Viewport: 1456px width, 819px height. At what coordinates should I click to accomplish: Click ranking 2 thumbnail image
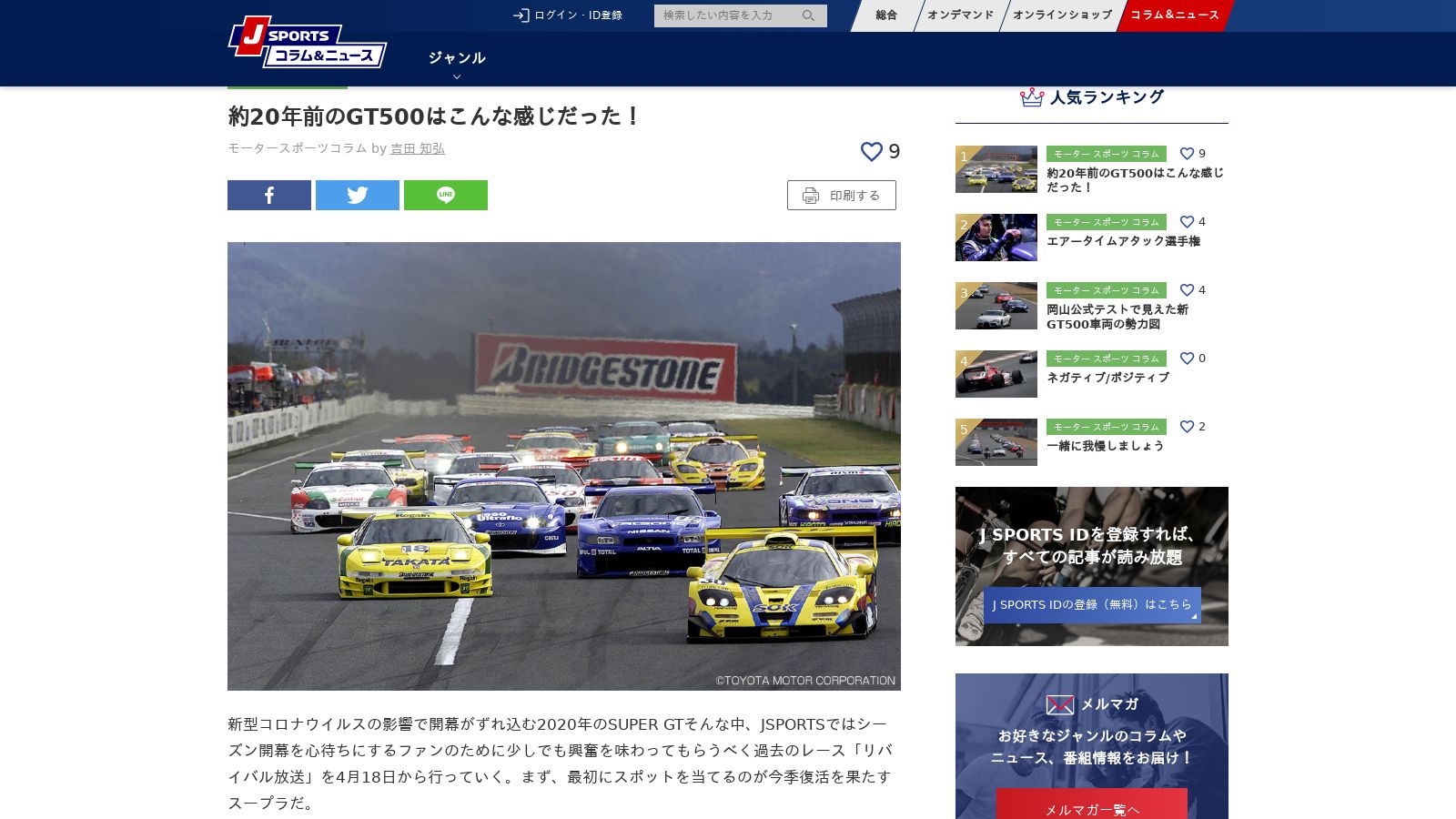click(x=996, y=238)
